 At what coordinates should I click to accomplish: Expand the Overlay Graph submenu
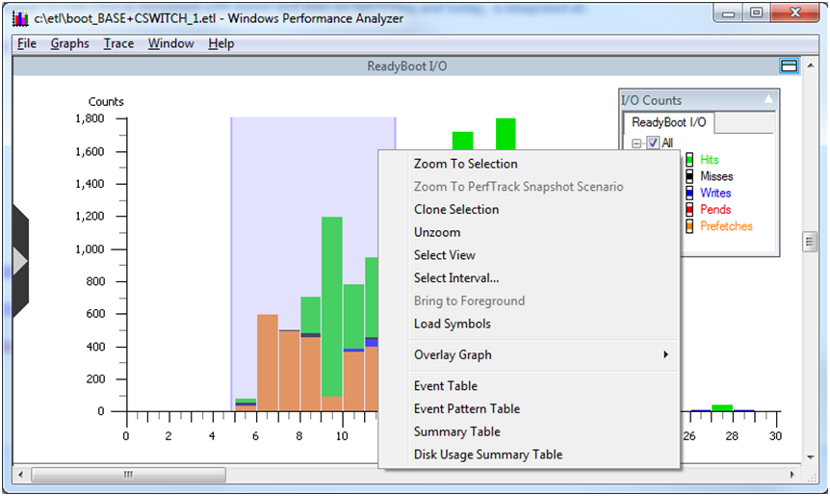[529, 355]
